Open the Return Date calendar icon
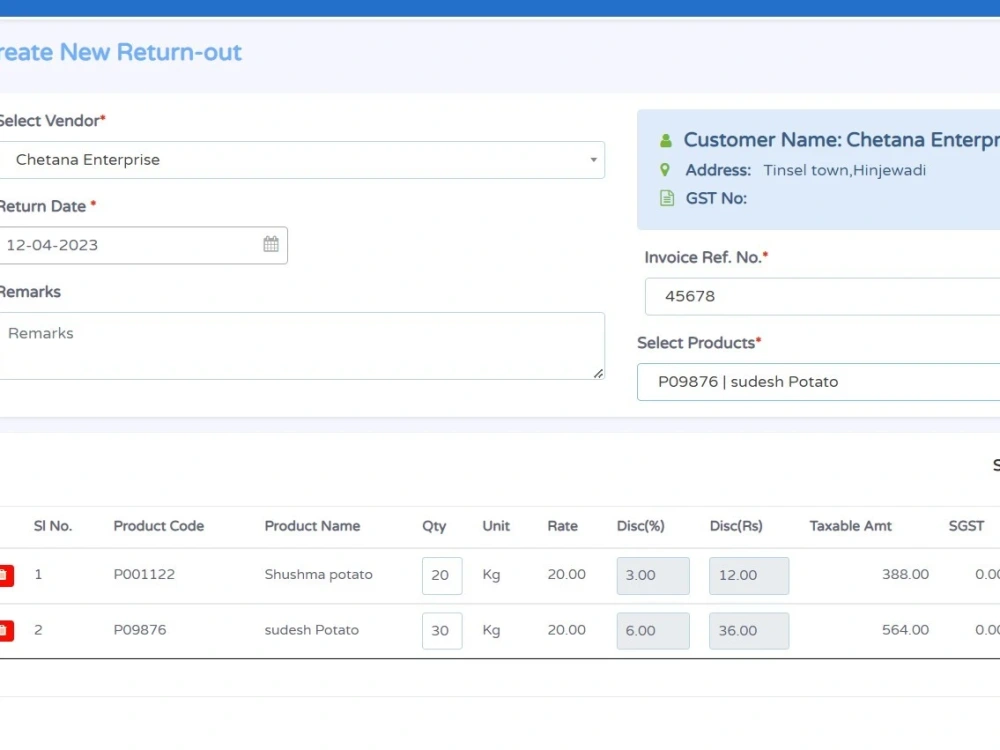Image resolution: width=1000 pixels, height=750 pixels. (271, 244)
